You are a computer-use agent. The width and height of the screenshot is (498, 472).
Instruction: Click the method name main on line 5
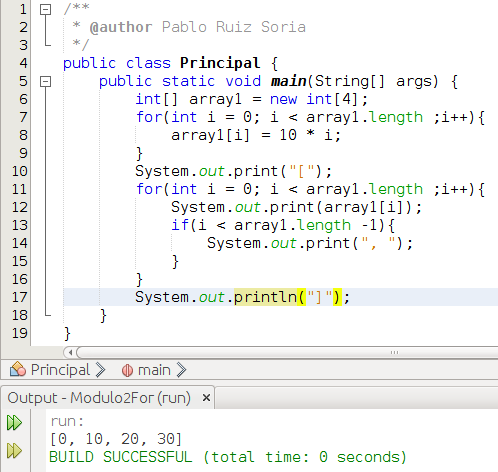pos(289,81)
